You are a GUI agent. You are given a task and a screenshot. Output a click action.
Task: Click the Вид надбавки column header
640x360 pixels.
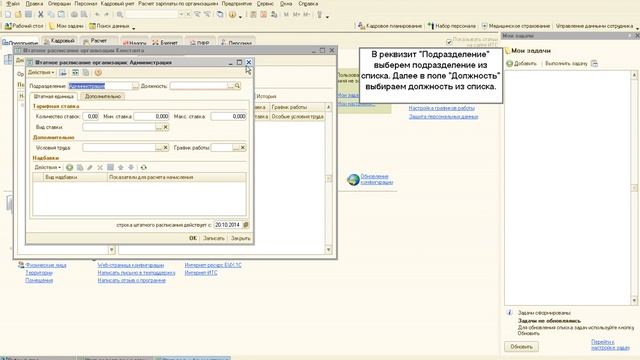pos(75,177)
